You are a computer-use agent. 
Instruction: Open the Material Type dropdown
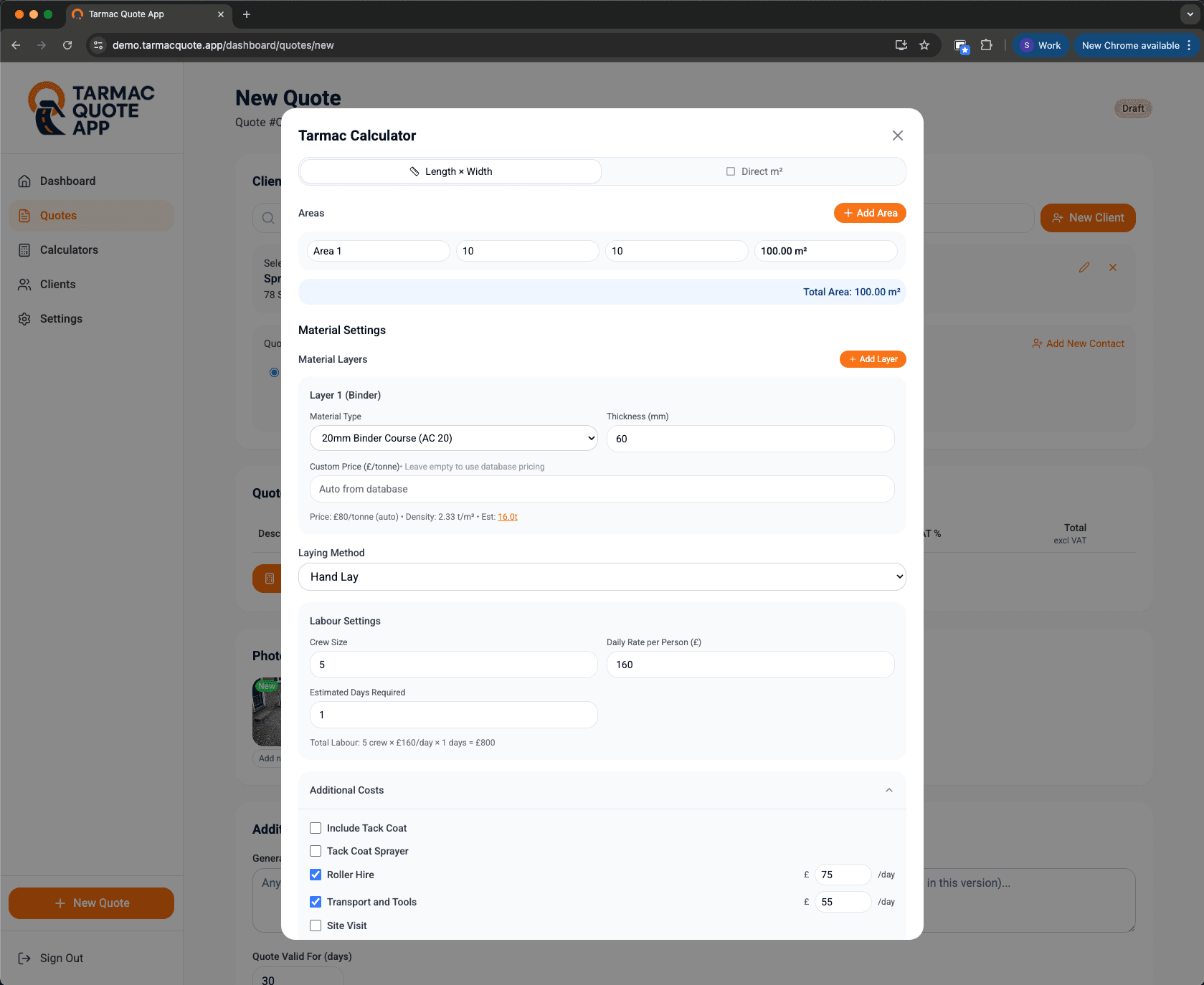tap(453, 438)
